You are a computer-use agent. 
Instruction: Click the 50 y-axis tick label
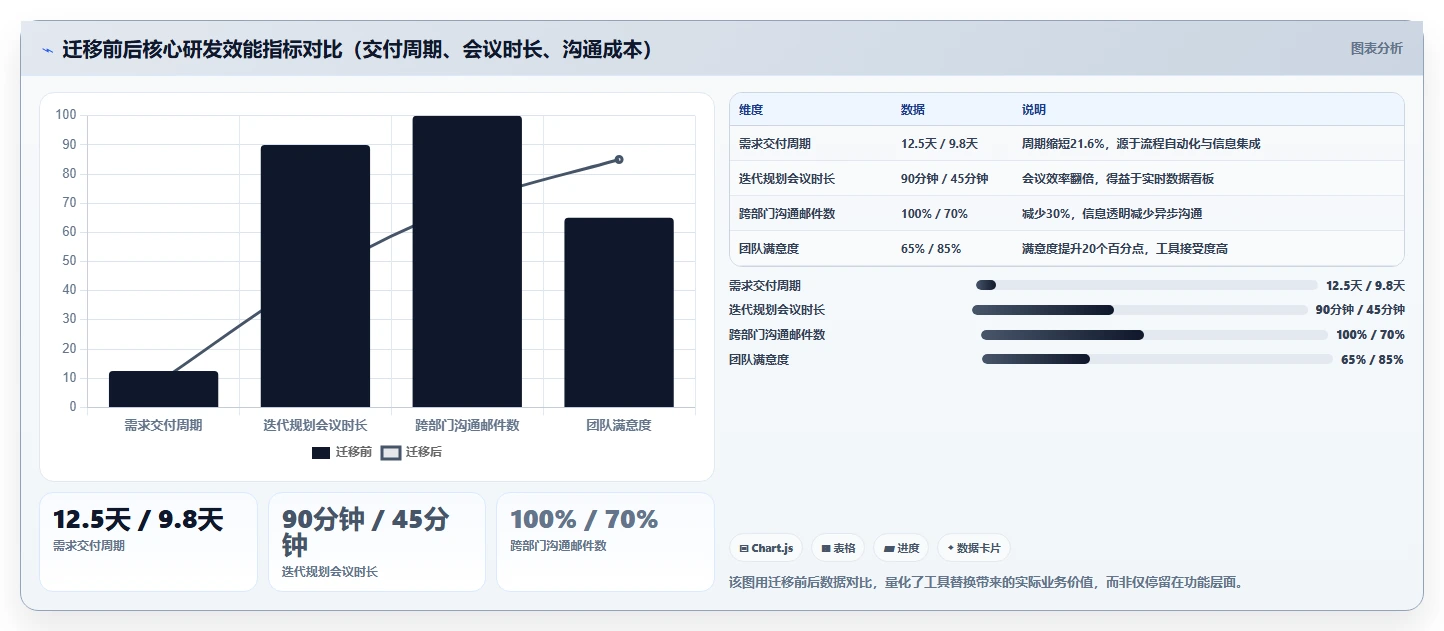pos(70,261)
